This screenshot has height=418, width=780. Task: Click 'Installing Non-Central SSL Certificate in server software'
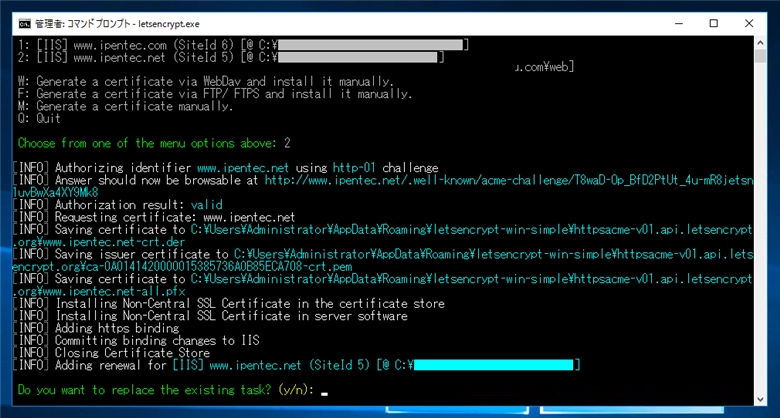point(210,316)
